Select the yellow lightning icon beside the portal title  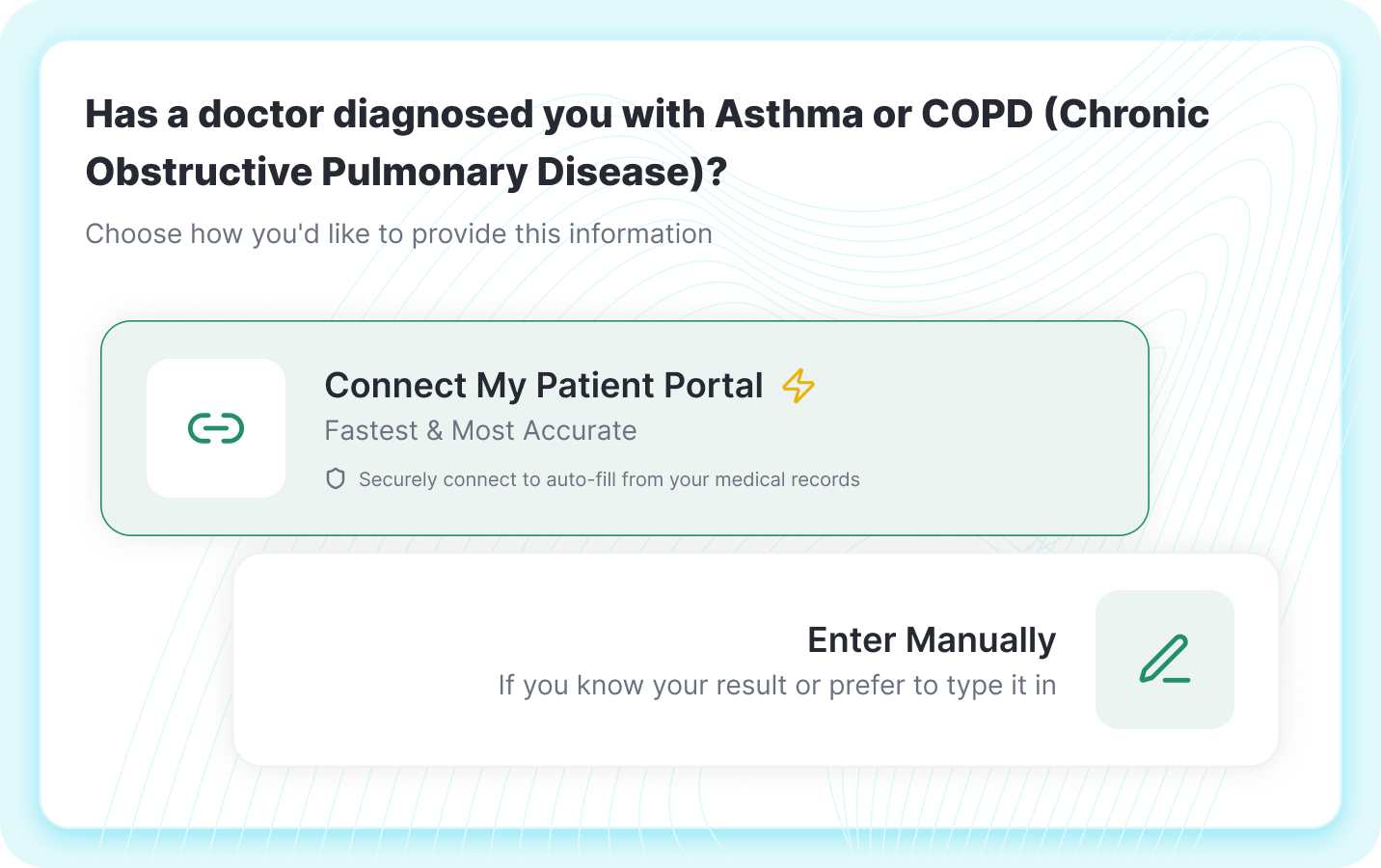tap(797, 387)
